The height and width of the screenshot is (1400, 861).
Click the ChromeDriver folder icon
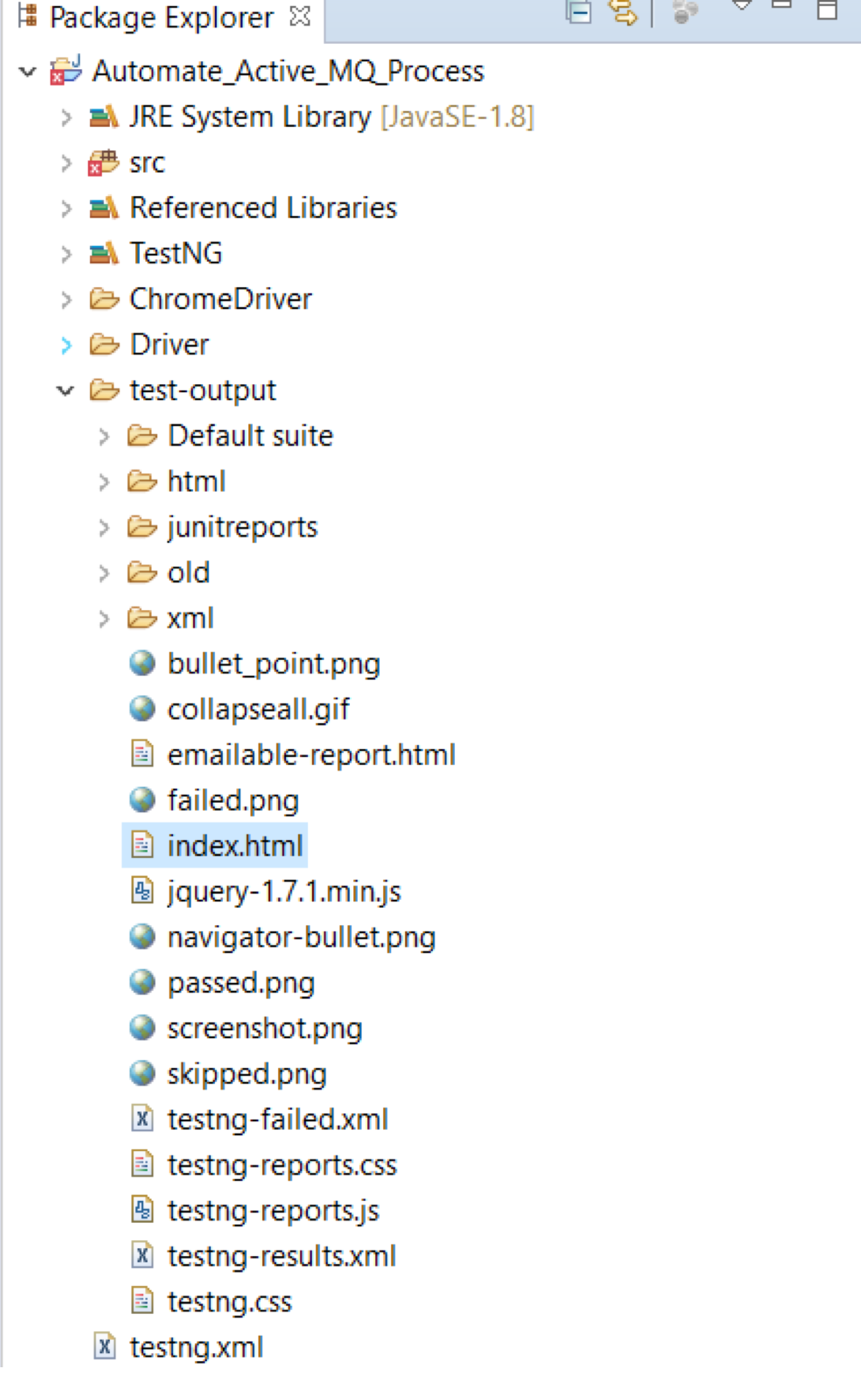coord(104,299)
